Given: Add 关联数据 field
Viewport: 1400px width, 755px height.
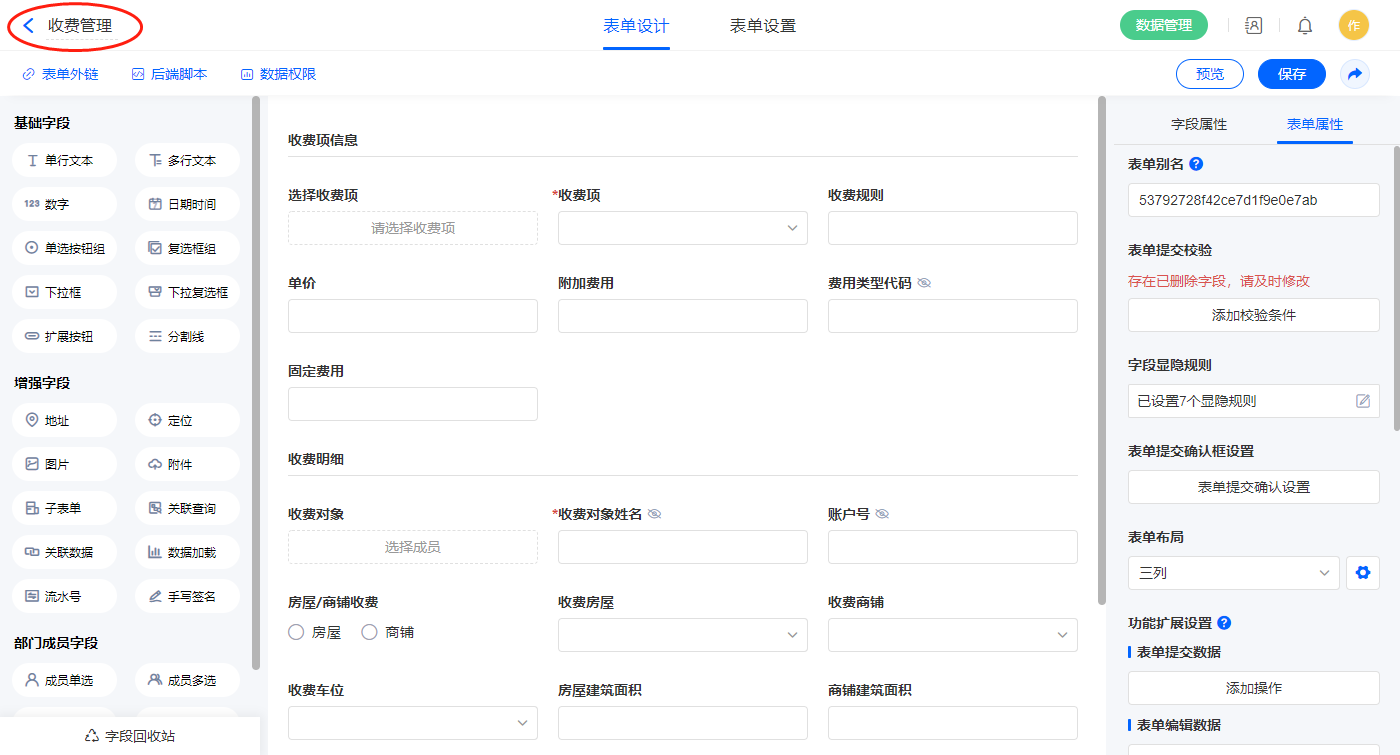Looking at the screenshot, I should tap(64, 552).
